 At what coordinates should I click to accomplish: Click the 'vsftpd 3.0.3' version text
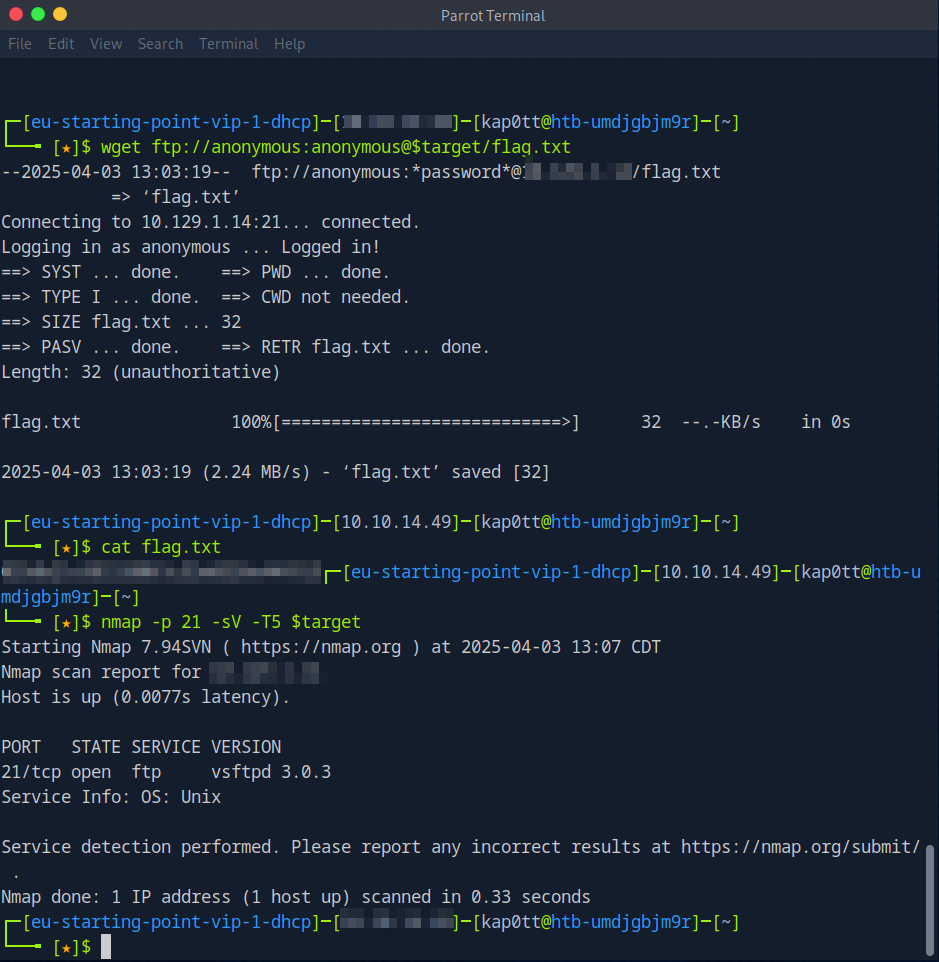[271, 772]
